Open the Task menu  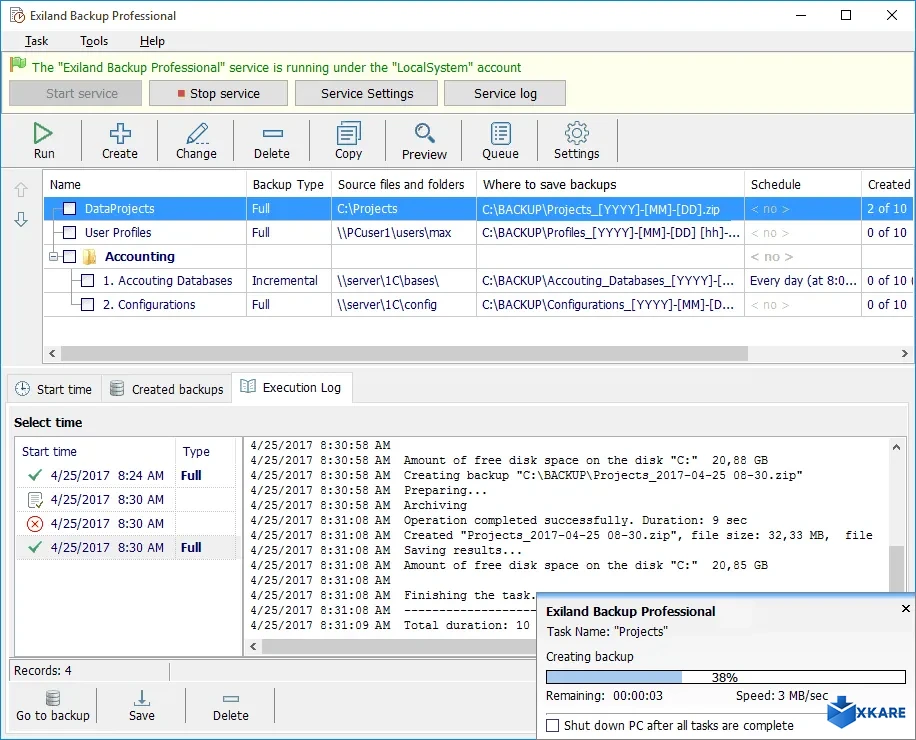(36, 41)
